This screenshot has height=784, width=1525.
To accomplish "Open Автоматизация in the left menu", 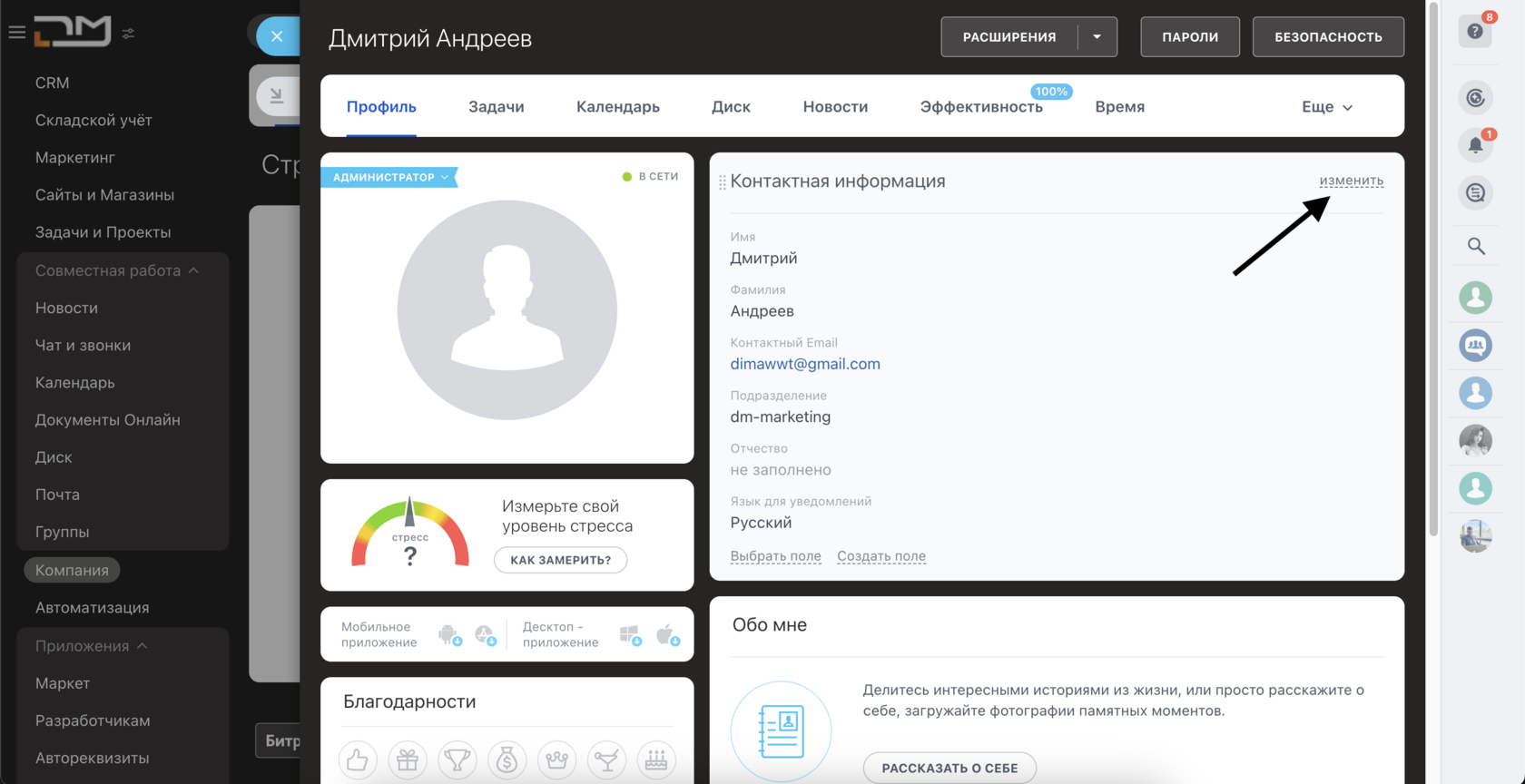I will [92, 608].
